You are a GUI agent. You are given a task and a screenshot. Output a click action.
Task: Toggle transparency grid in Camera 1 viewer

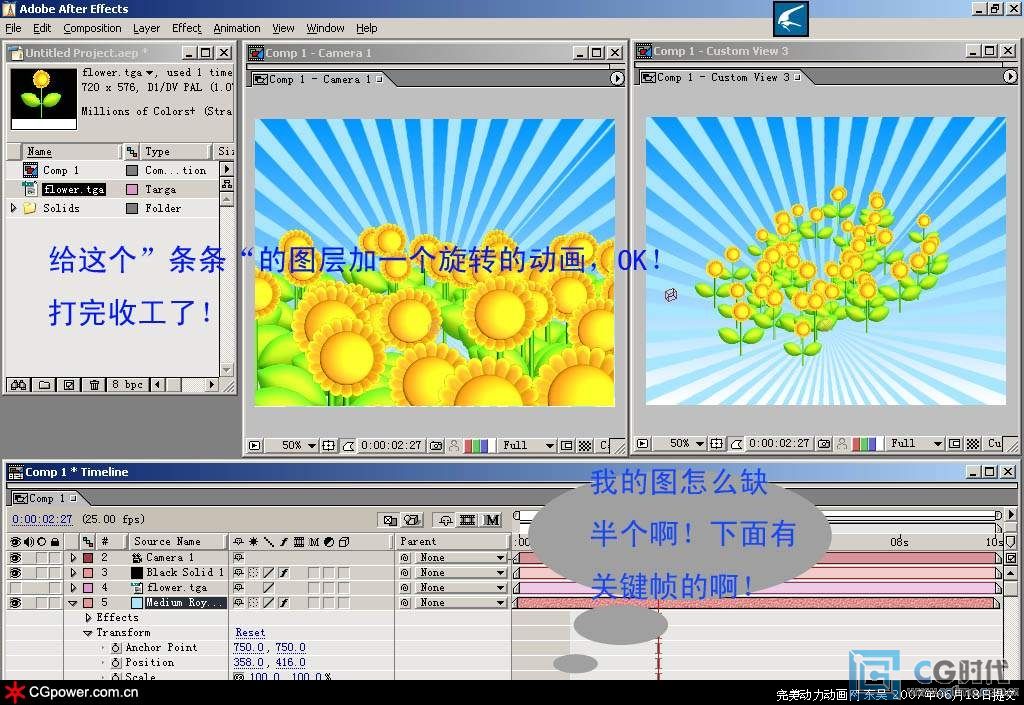pyautogui.click(x=586, y=446)
